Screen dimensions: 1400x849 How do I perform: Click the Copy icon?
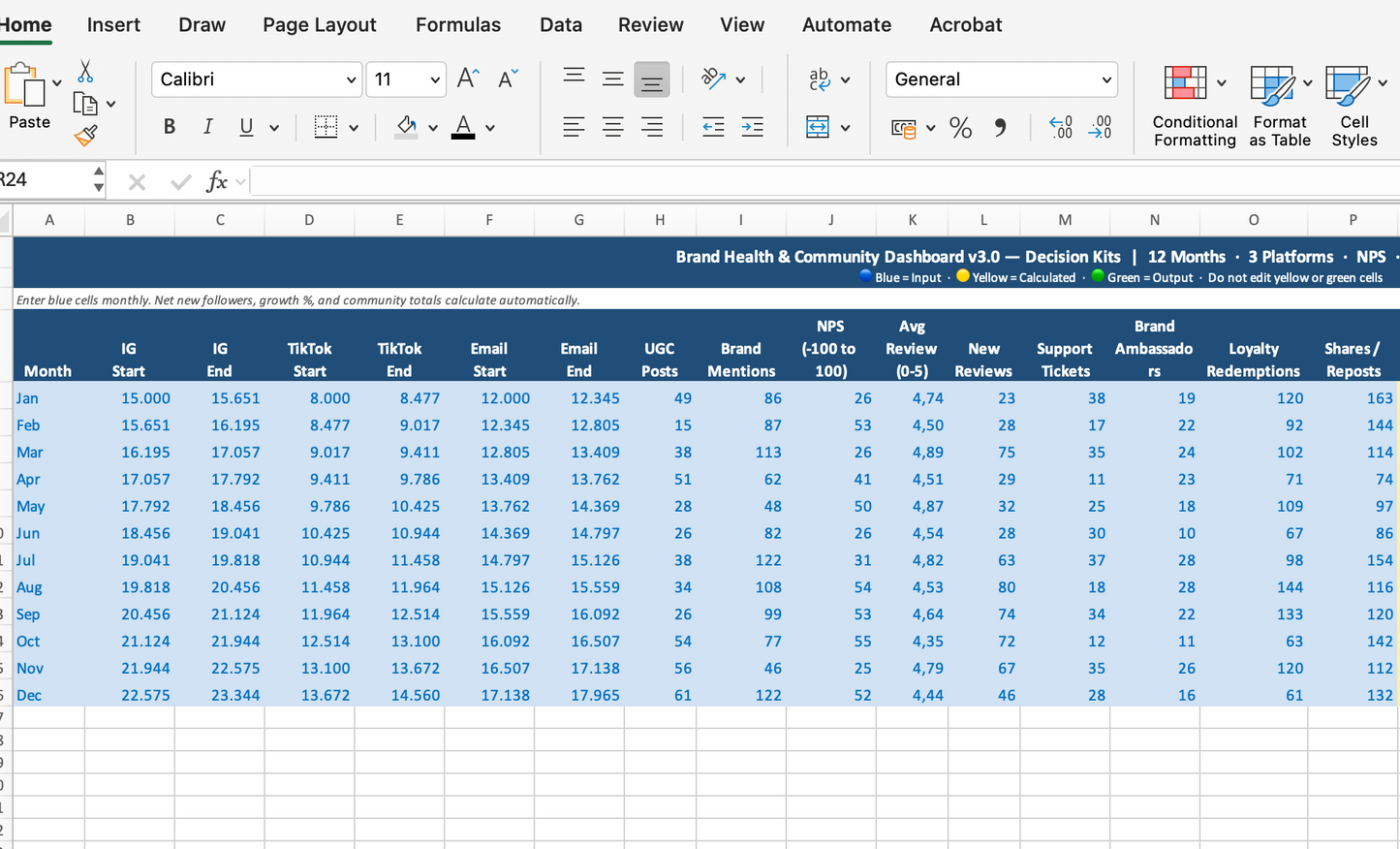point(85,103)
